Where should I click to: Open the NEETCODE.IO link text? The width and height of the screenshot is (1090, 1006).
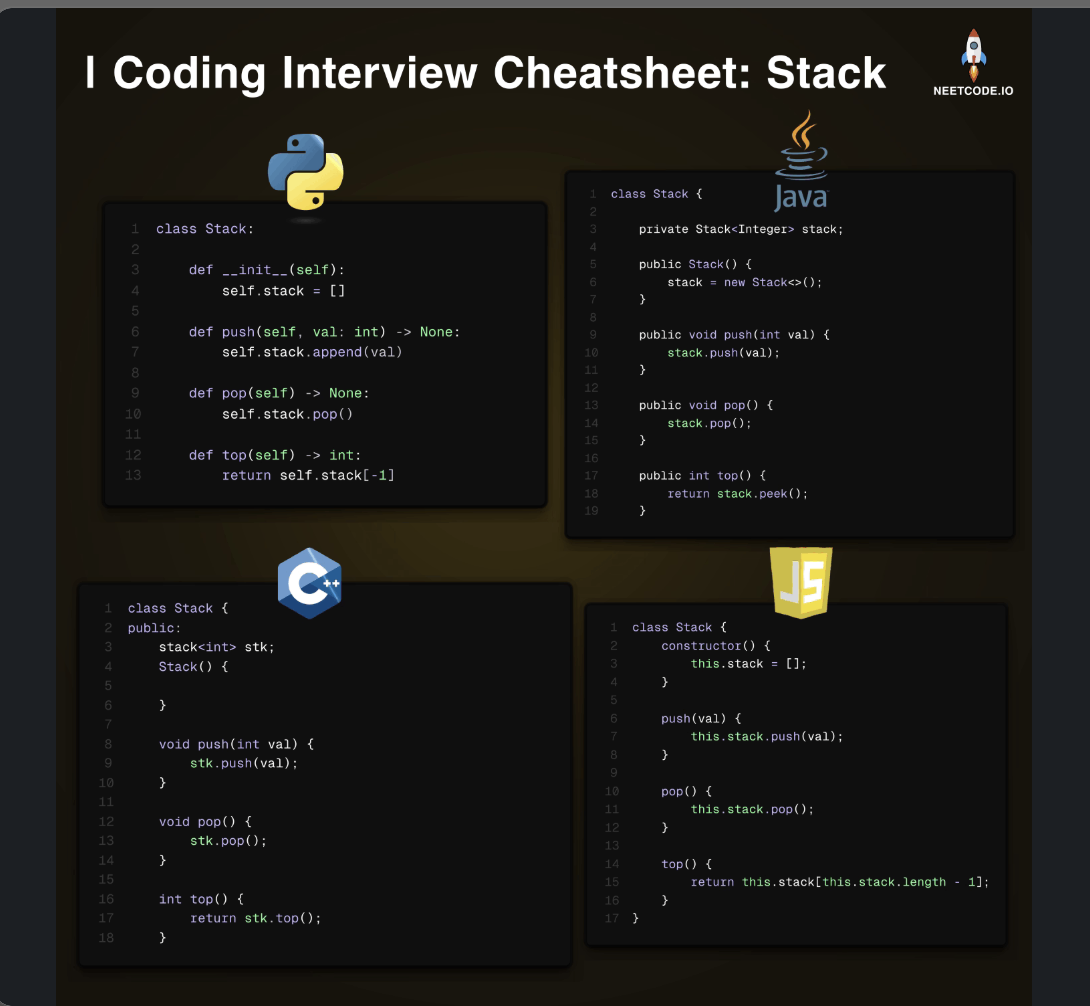[x=973, y=91]
